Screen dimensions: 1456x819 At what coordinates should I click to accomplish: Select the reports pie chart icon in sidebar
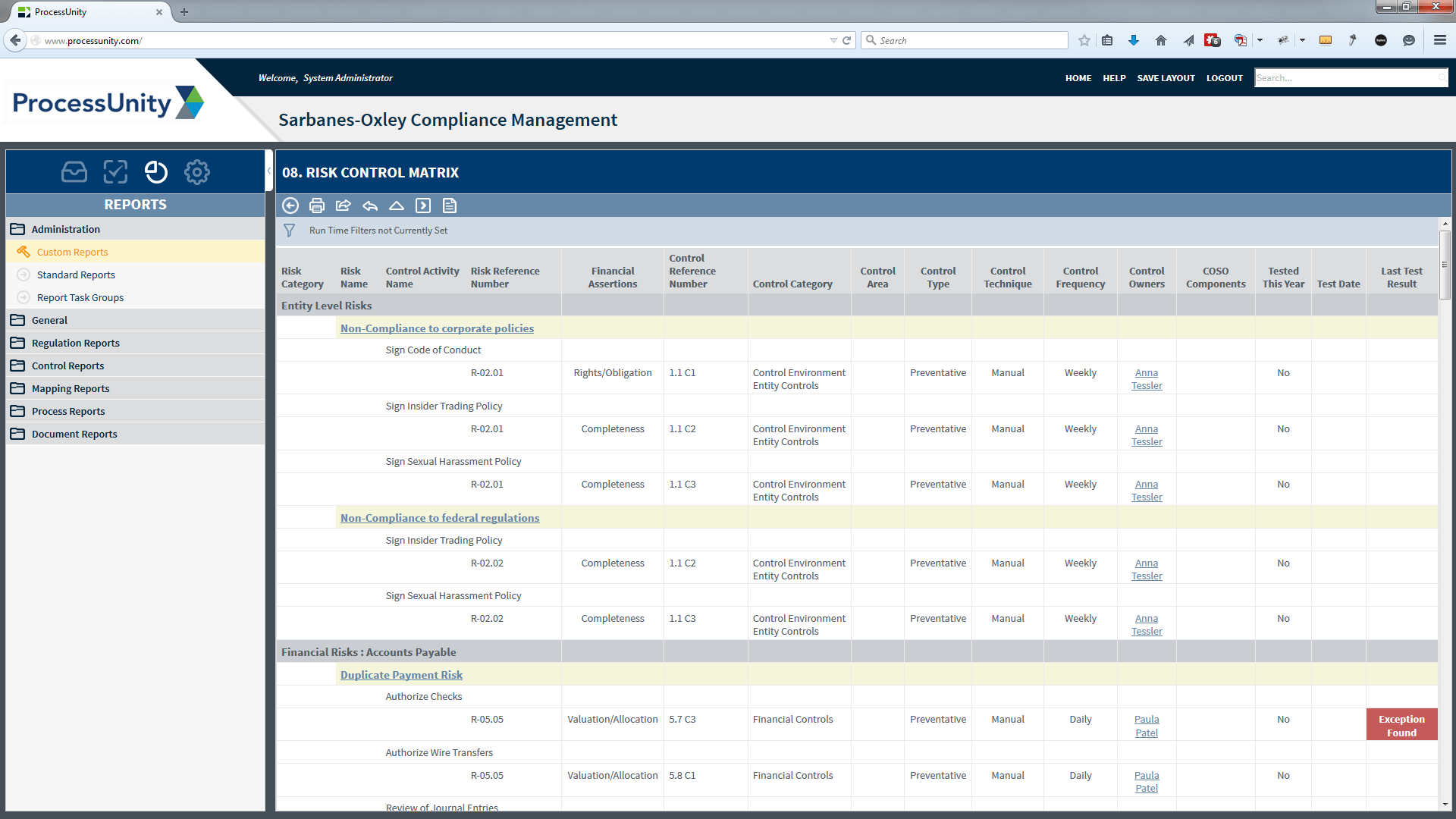[155, 172]
